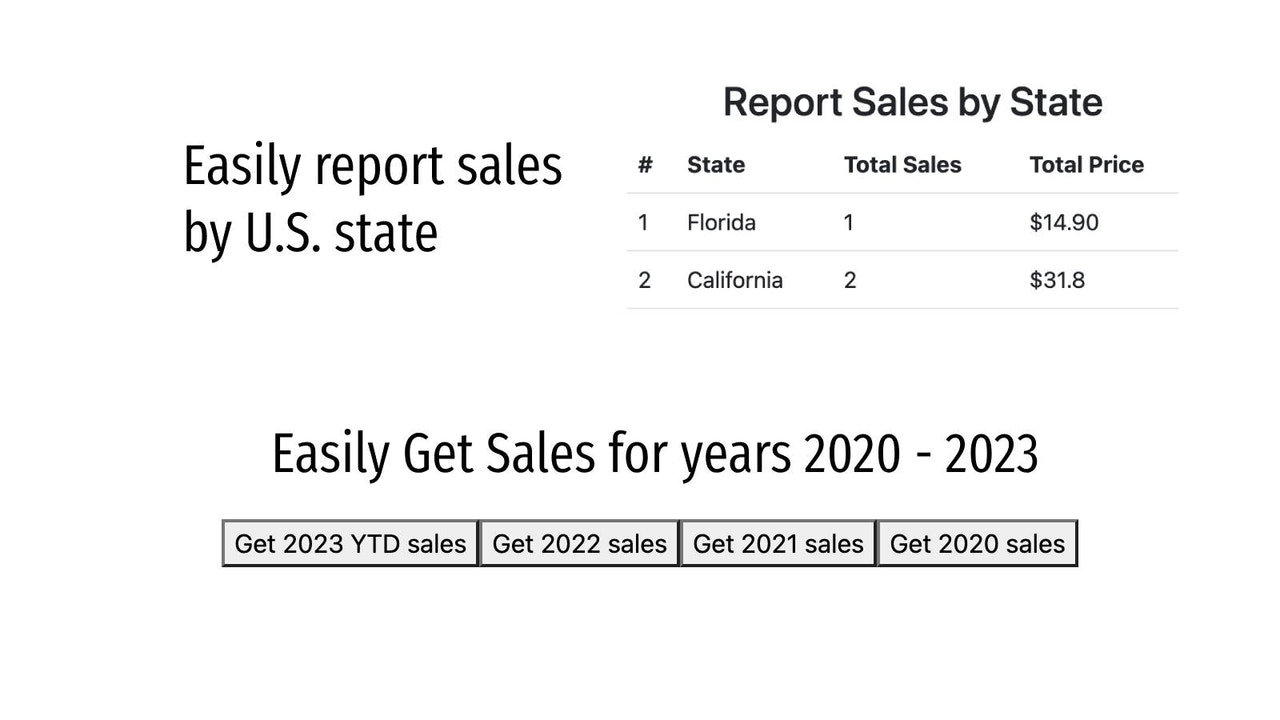Click the Florida sales count of 1

tap(848, 222)
